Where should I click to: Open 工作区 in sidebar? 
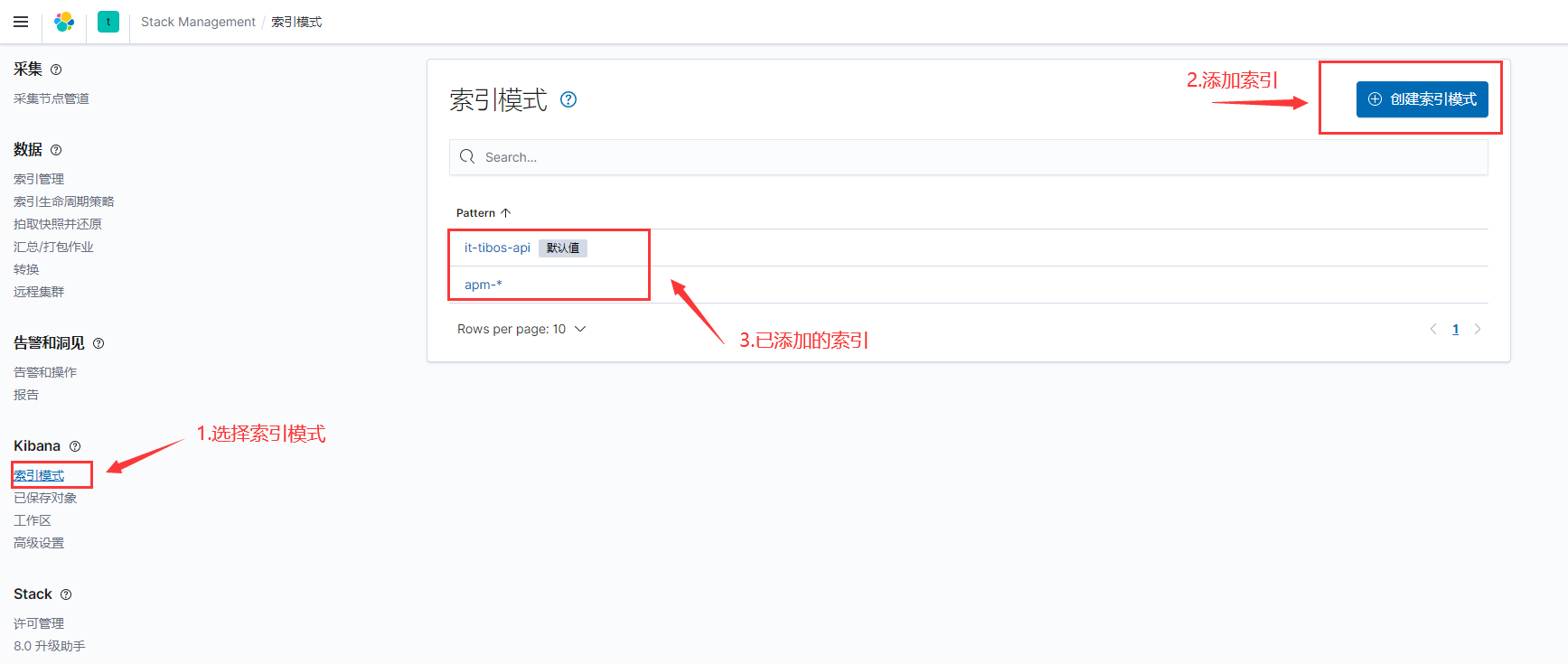33,520
